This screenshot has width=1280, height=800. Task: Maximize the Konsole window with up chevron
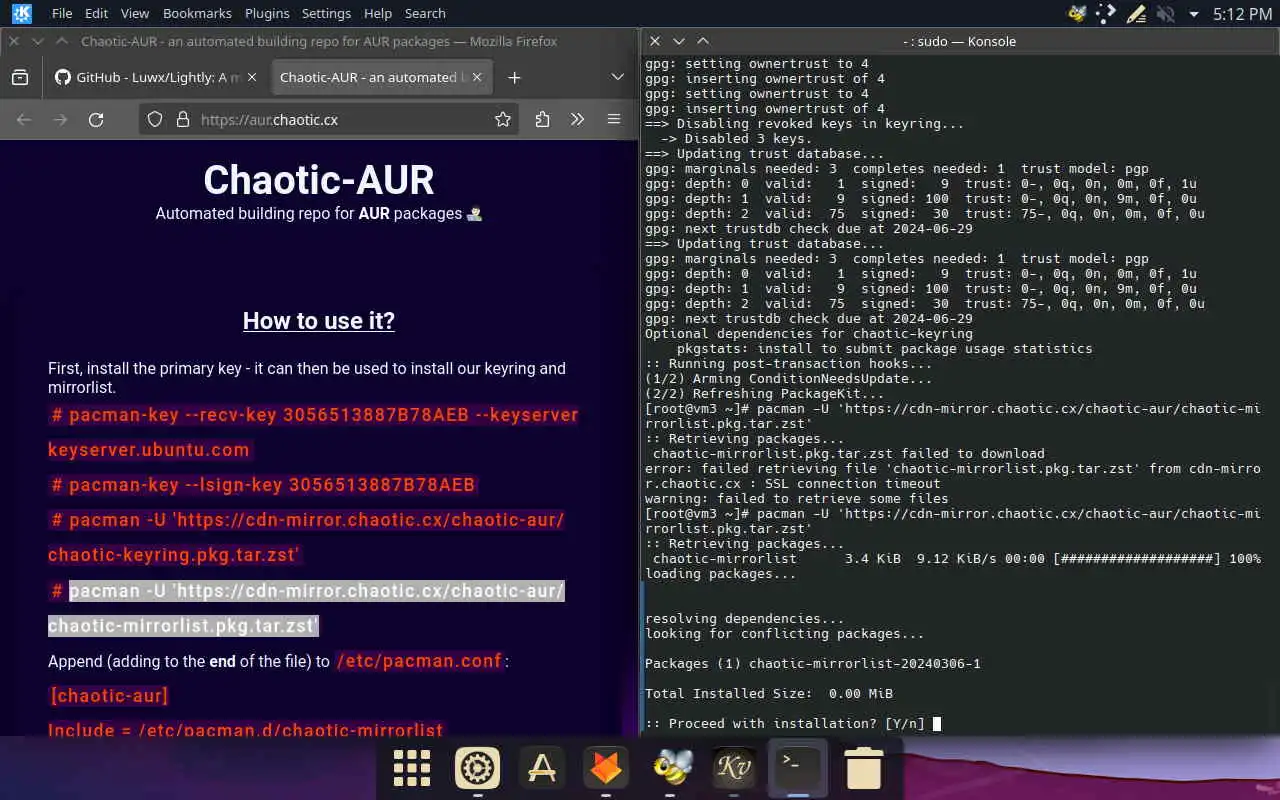[702, 41]
